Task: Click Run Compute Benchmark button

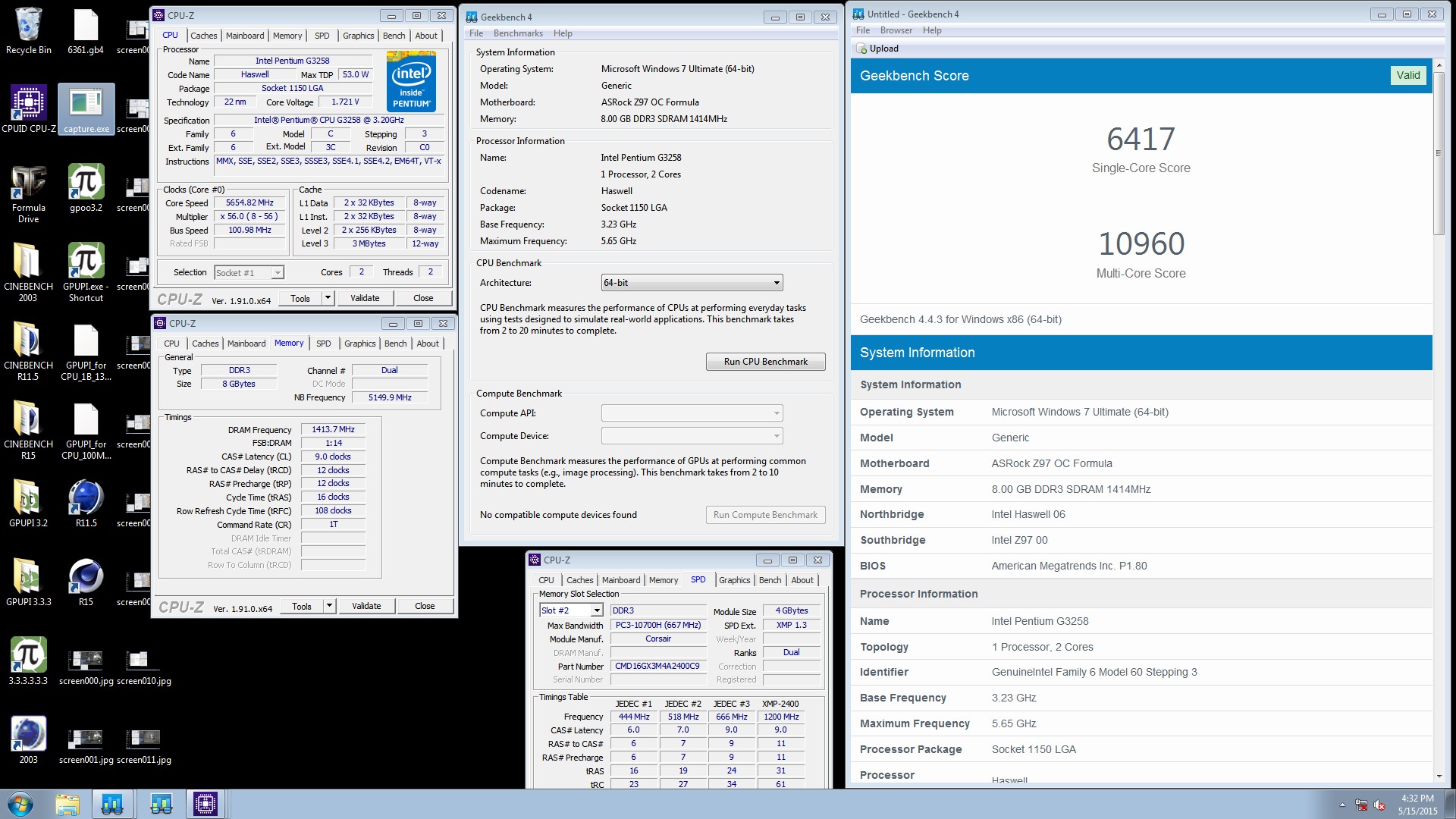Action: [765, 515]
